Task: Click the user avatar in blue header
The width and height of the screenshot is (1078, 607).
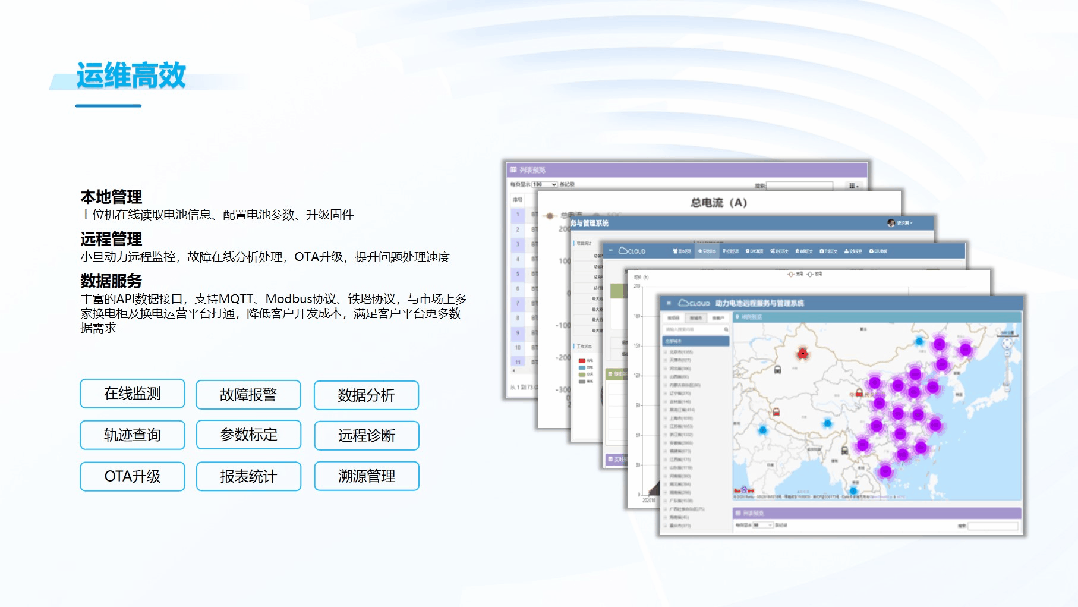Action: point(891,223)
